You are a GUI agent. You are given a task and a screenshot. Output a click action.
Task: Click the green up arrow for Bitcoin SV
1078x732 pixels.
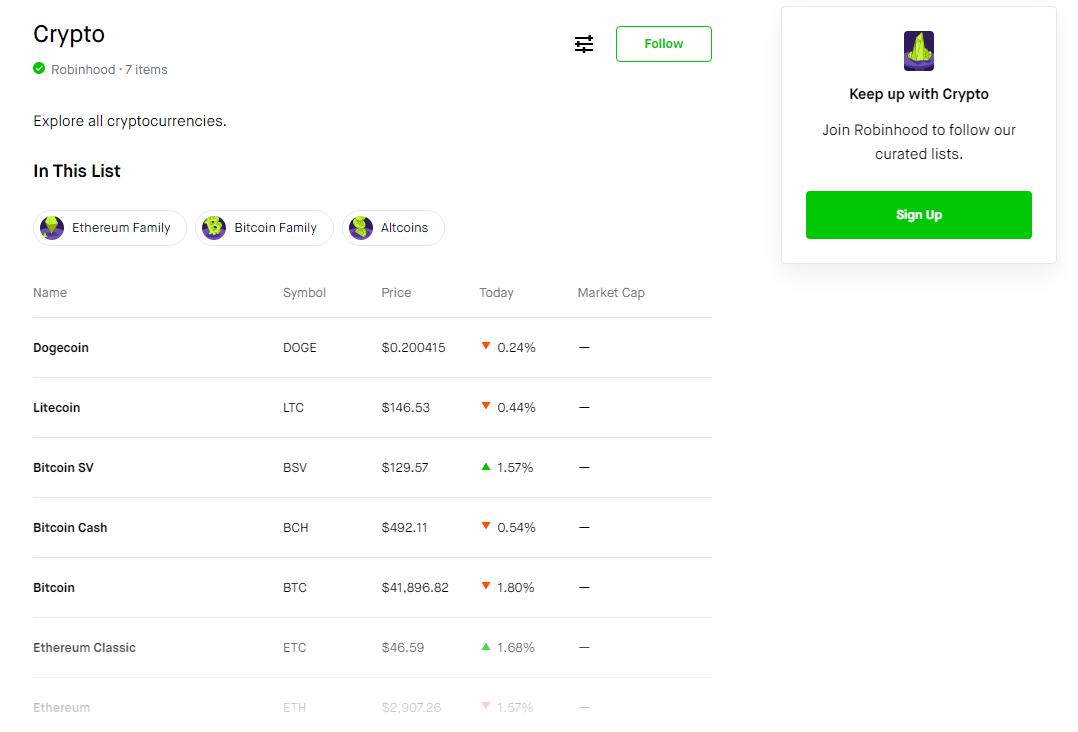click(486, 467)
